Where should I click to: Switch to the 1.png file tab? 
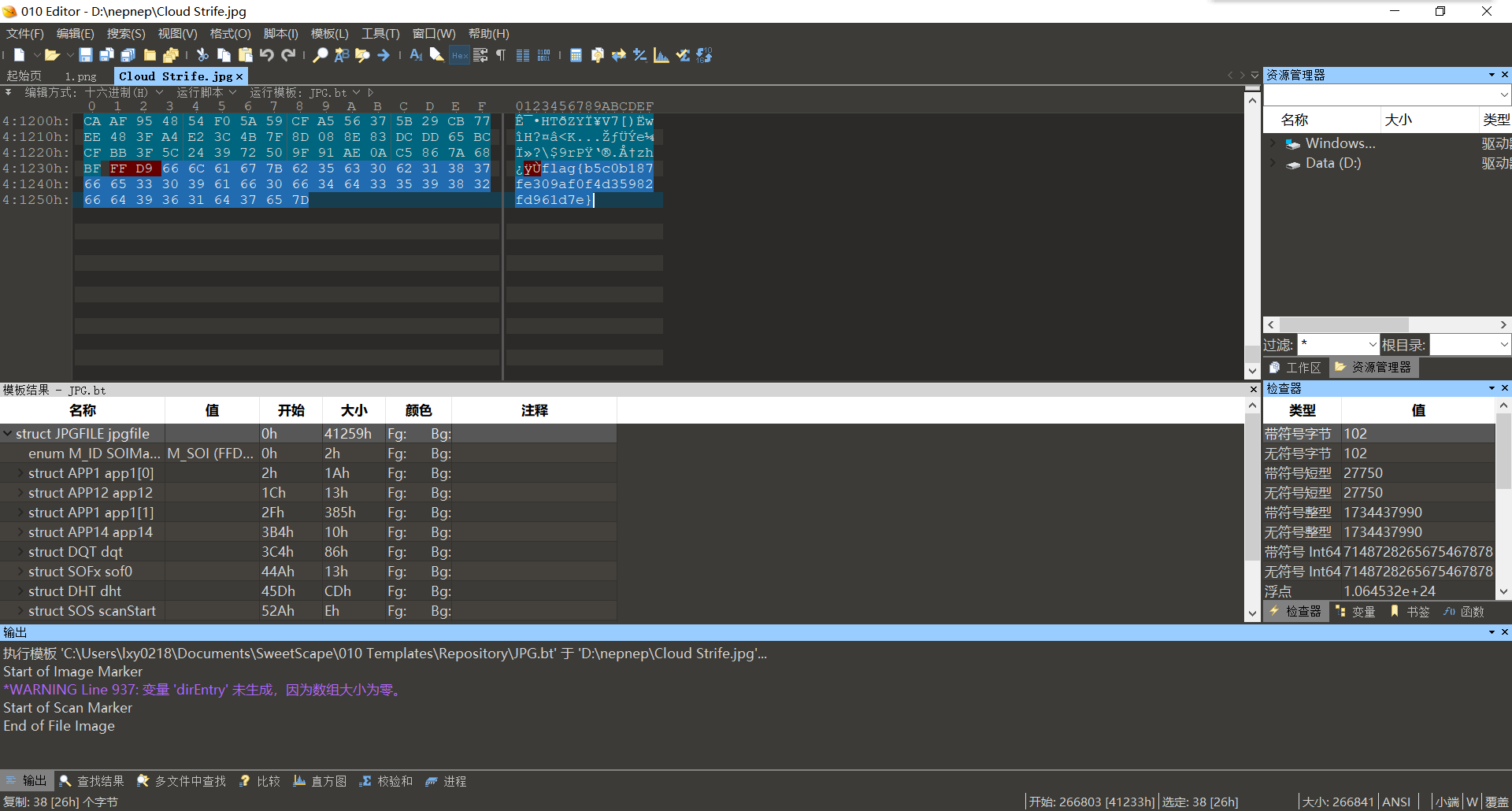(x=80, y=76)
